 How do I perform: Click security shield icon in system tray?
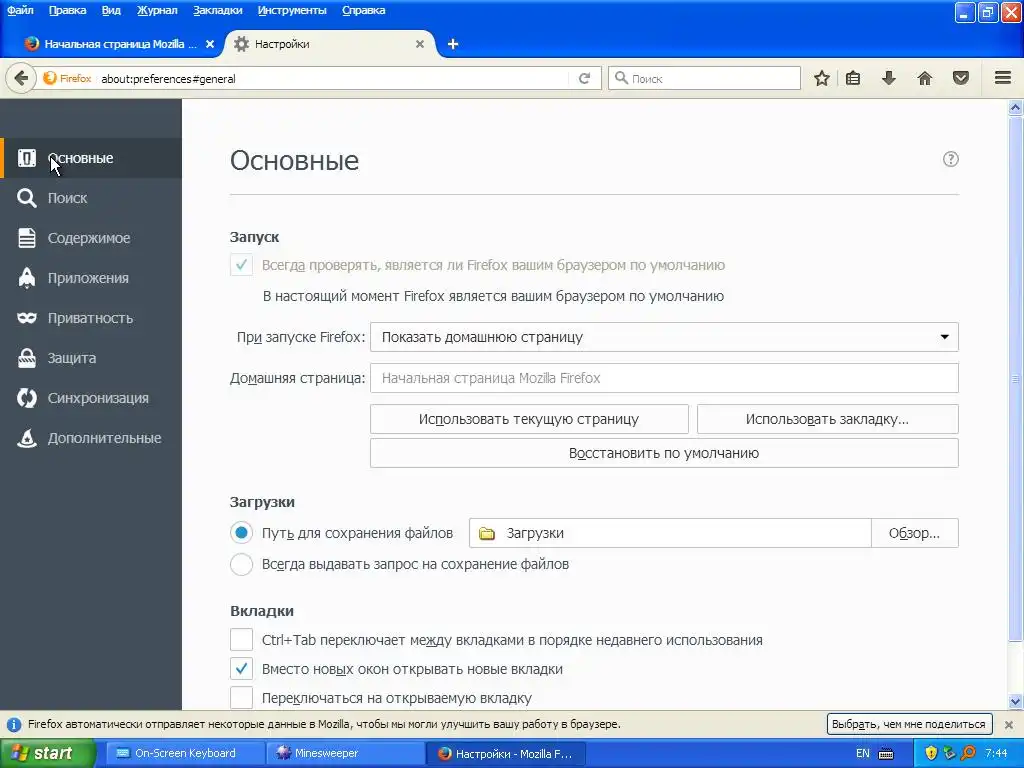click(931, 754)
